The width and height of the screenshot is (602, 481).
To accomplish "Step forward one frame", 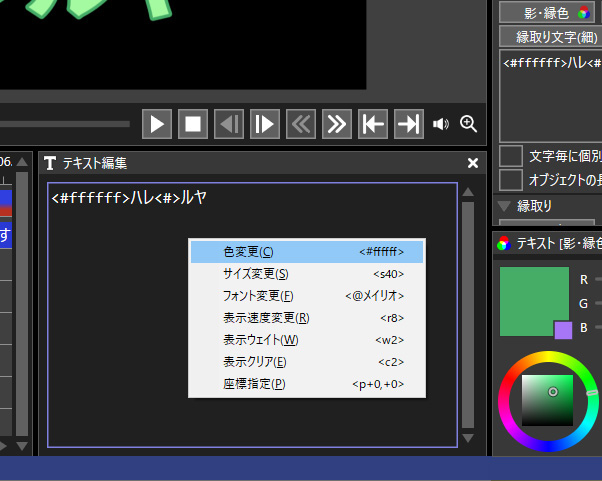I will 265,124.
